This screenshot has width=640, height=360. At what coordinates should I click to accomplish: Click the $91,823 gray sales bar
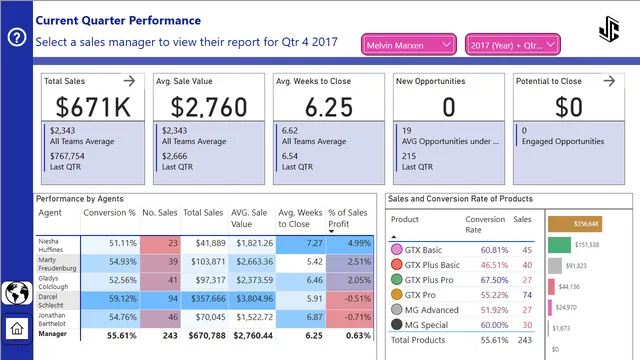pos(555,266)
